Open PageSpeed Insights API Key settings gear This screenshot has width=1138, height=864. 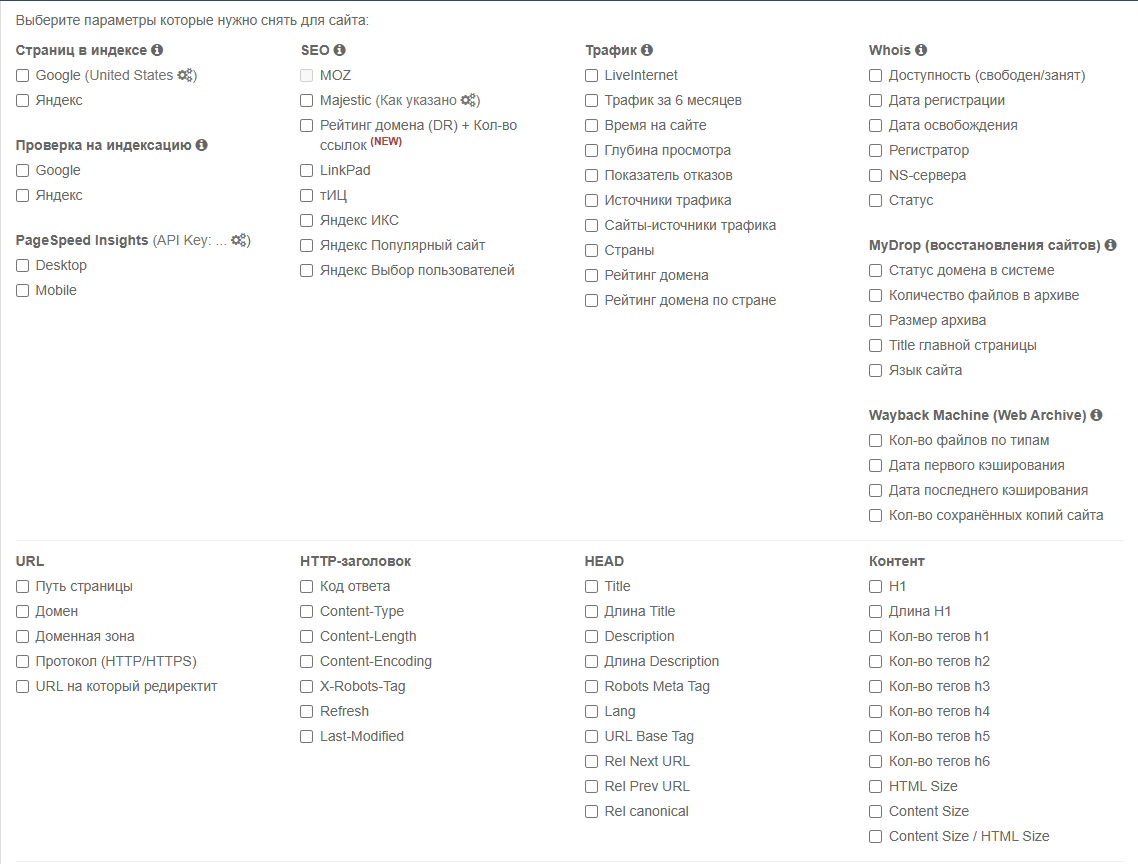coord(239,240)
